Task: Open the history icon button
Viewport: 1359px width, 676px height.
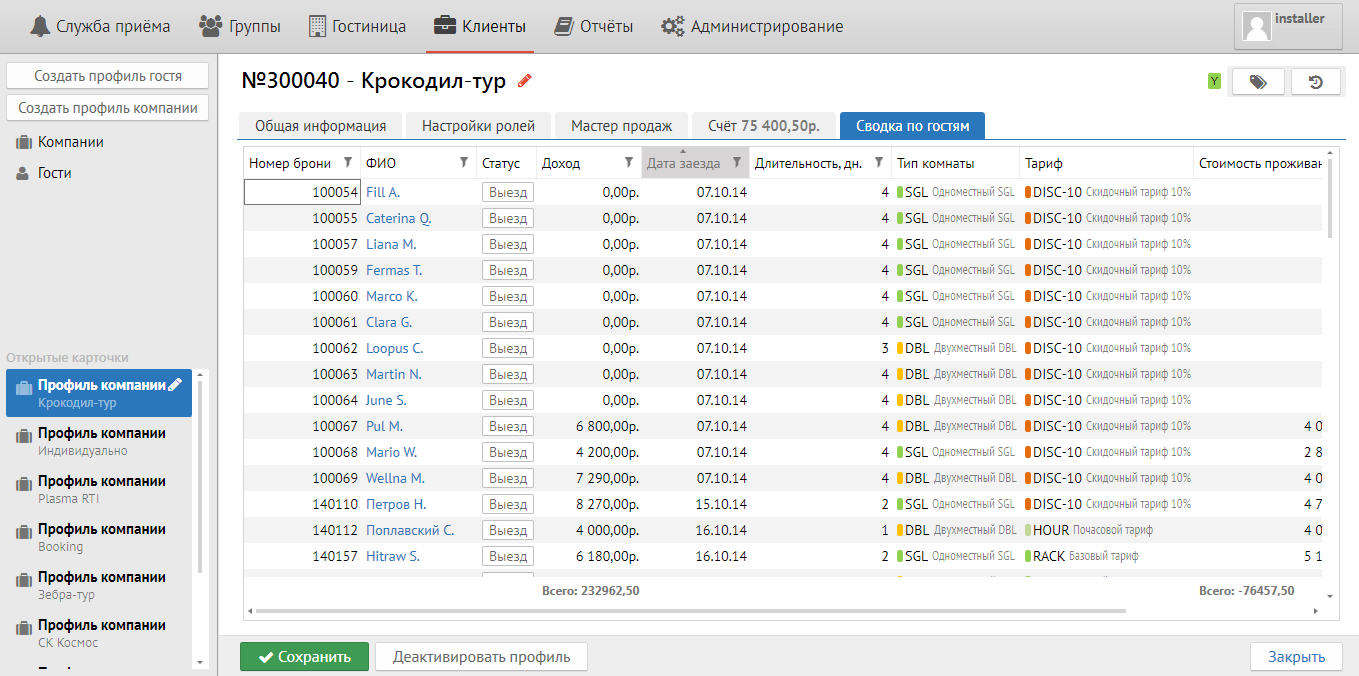Action: (1316, 82)
